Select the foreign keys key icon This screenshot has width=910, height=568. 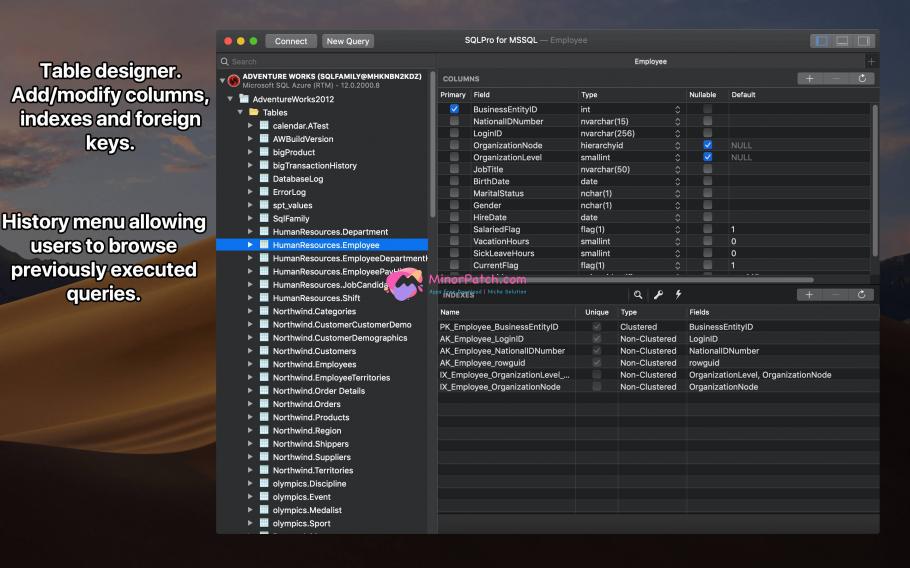(658, 295)
